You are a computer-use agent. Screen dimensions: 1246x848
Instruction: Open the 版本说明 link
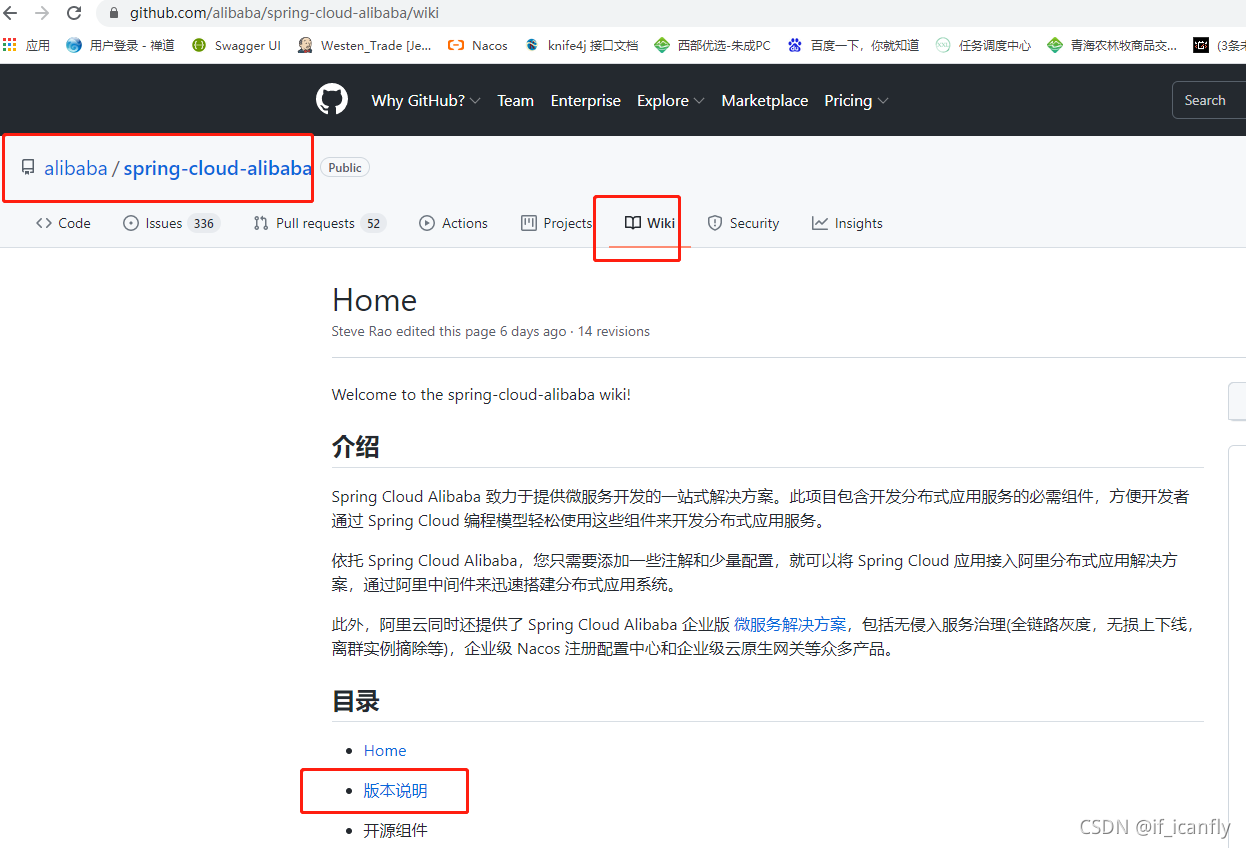click(395, 790)
